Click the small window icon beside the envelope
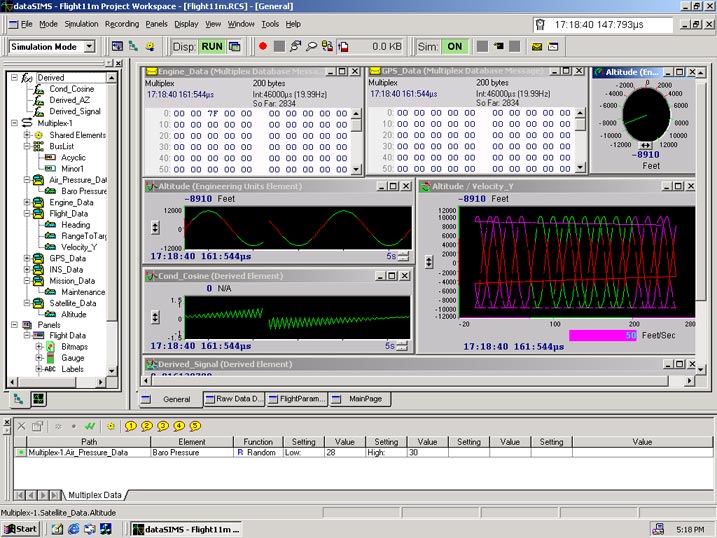Viewport: 717px width, 538px height. coord(553,47)
